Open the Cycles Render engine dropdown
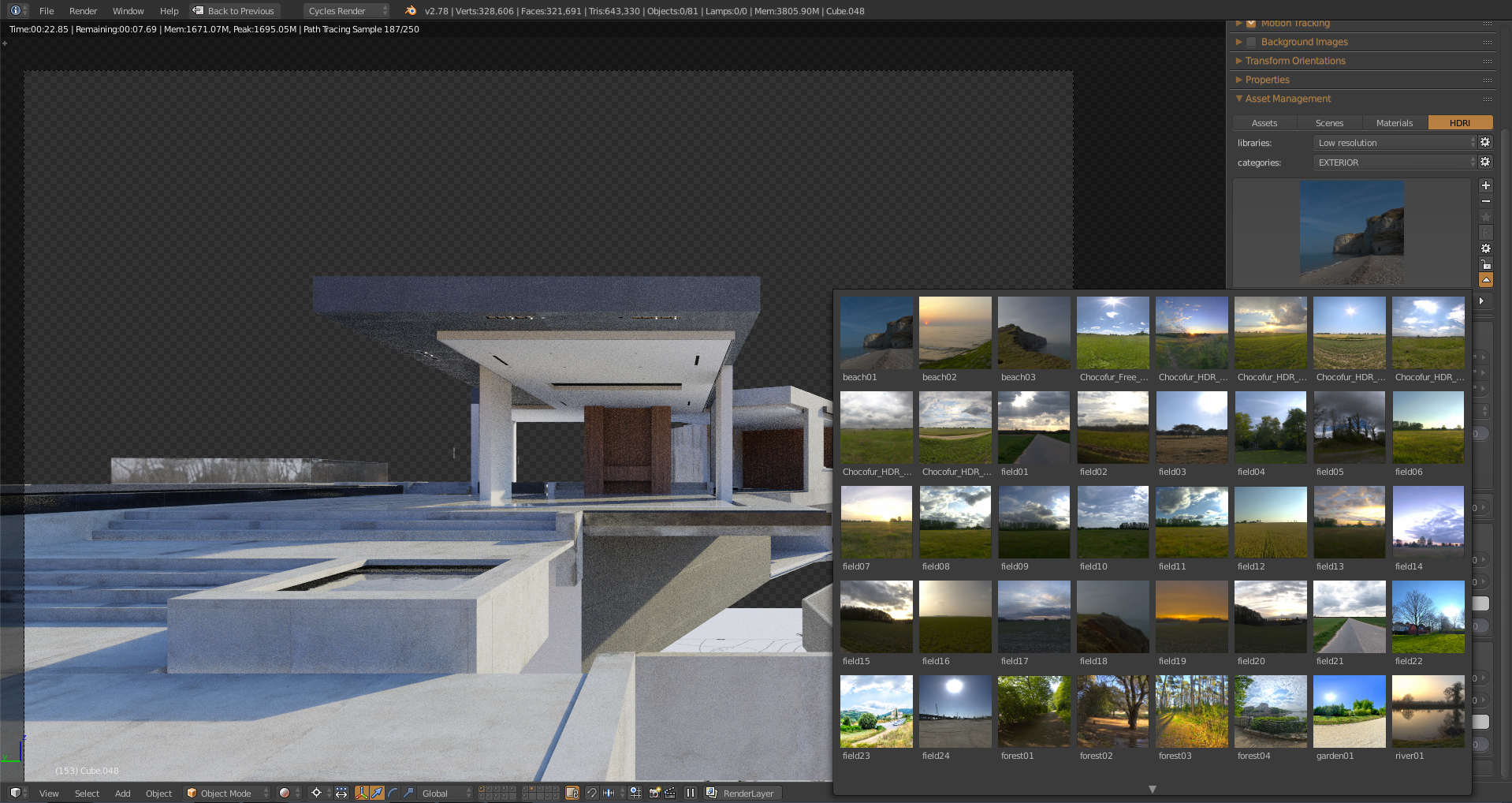This screenshot has width=1512, height=803. 346,11
